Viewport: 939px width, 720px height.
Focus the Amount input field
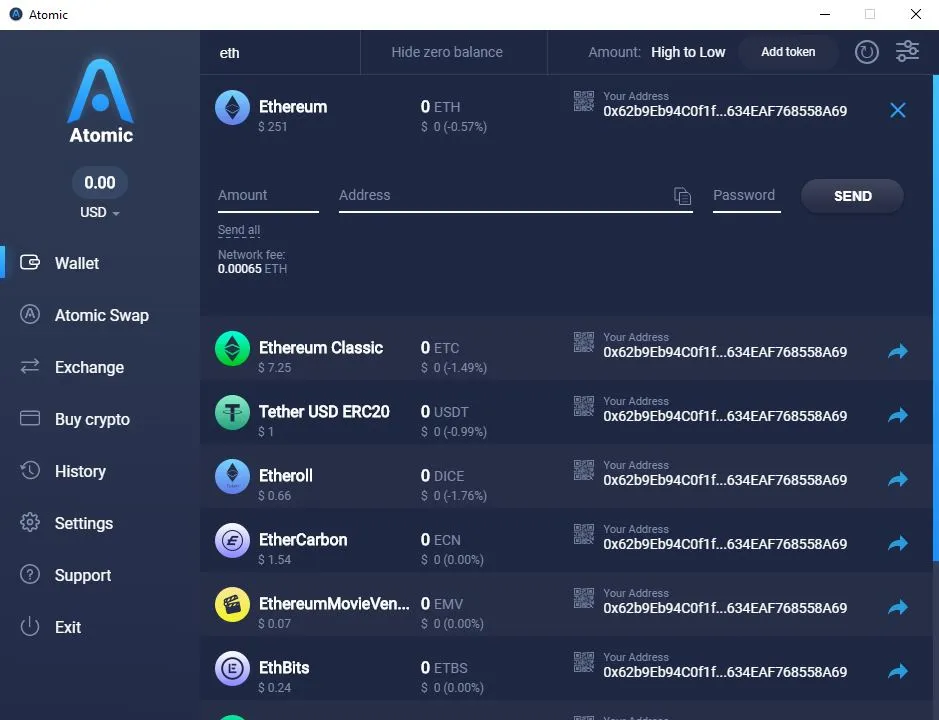[x=268, y=196]
